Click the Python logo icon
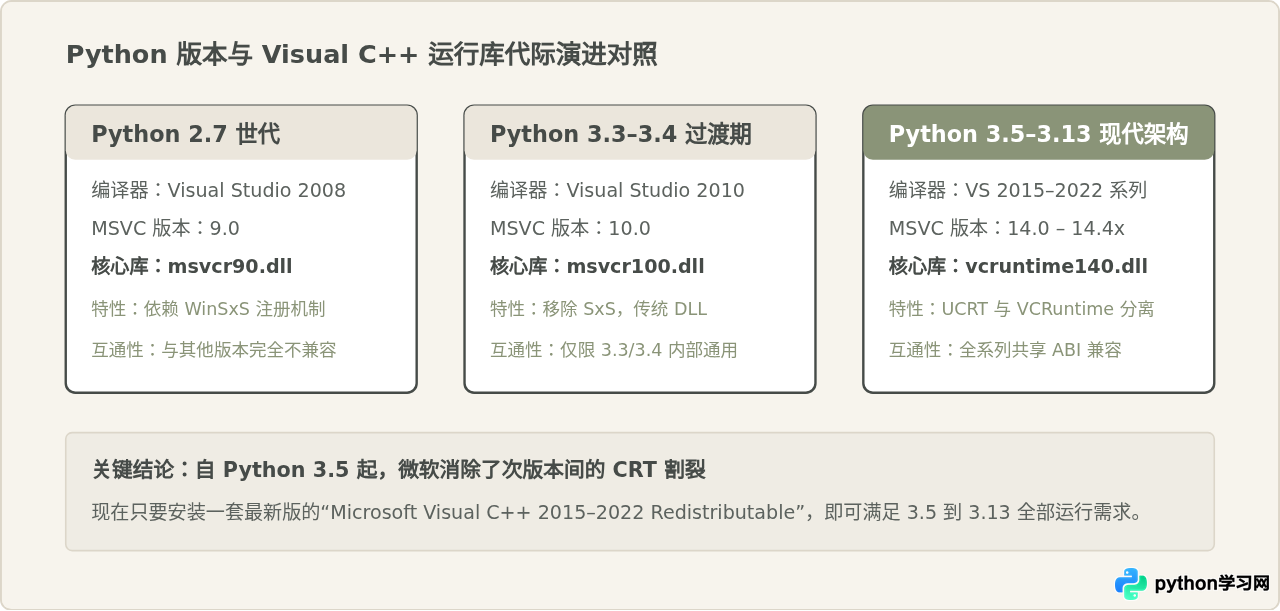The image size is (1280, 611). pyautogui.click(x=1131, y=584)
